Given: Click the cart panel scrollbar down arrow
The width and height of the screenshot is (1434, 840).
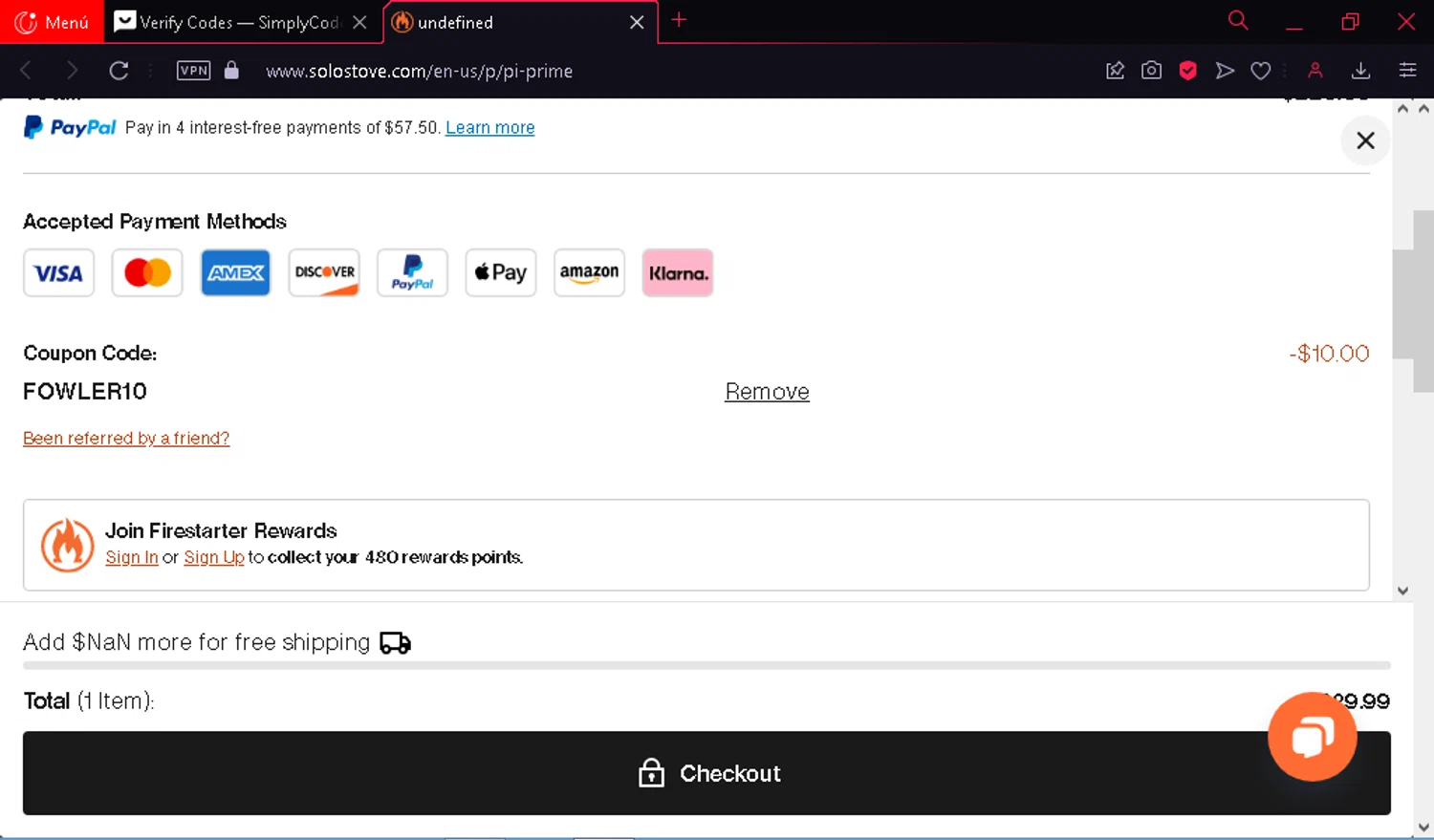Looking at the screenshot, I should click(x=1402, y=591).
